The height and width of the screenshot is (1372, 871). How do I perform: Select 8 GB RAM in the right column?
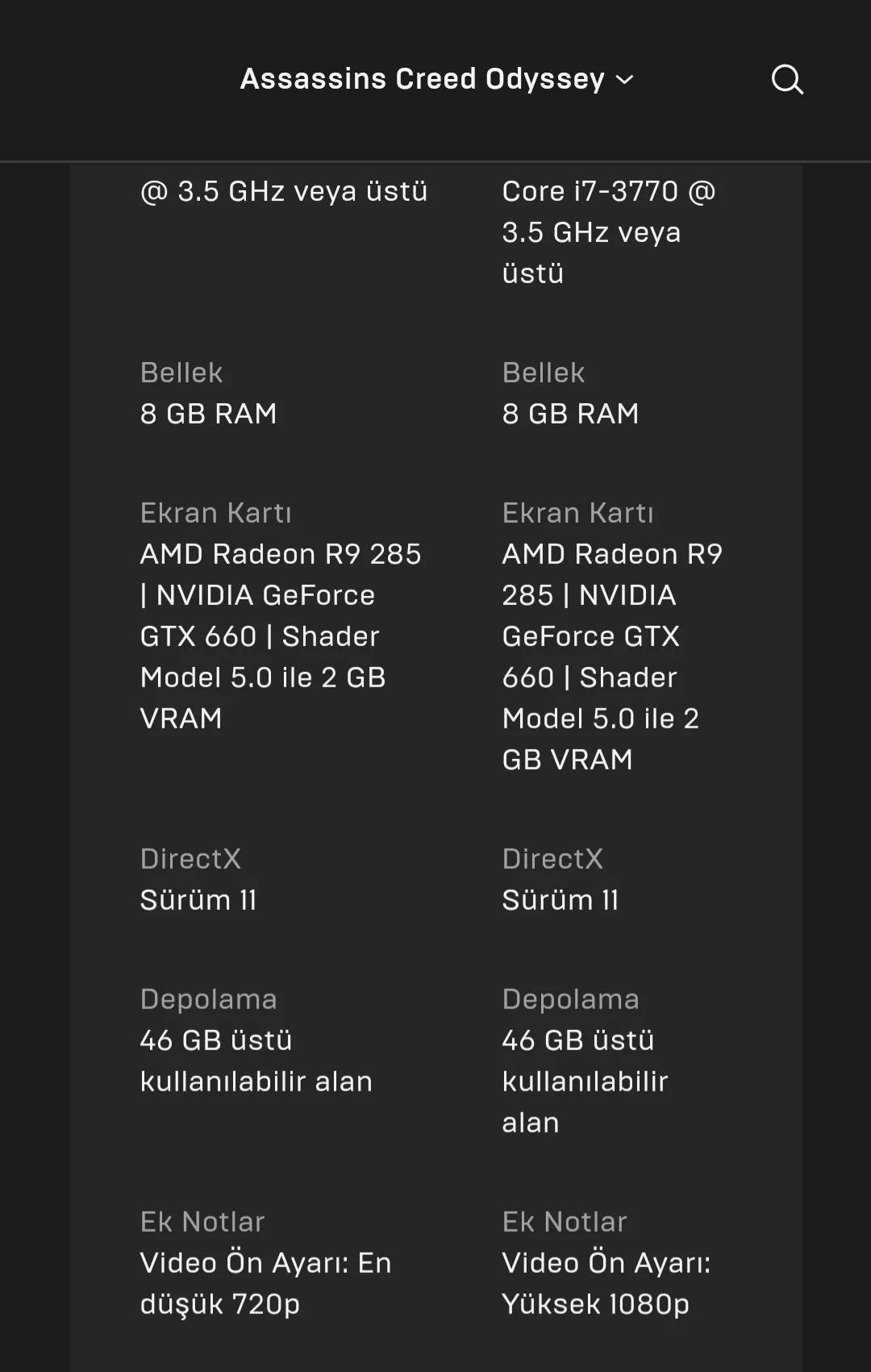click(570, 414)
